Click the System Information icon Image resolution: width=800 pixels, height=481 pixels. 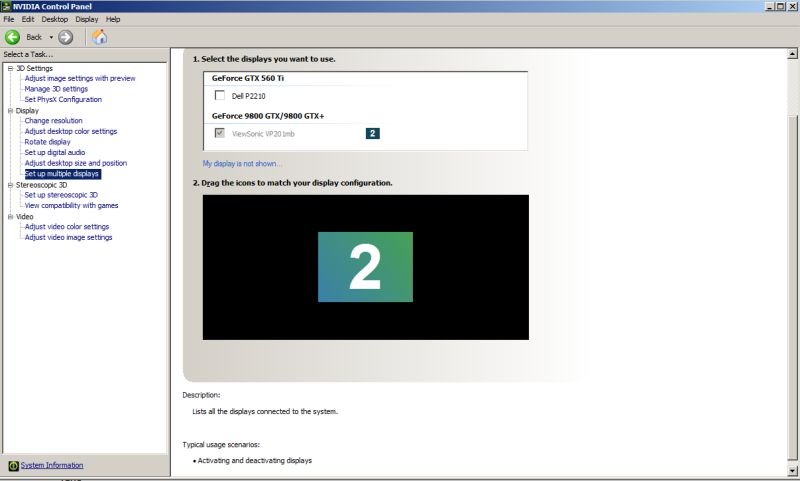[13, 466]
